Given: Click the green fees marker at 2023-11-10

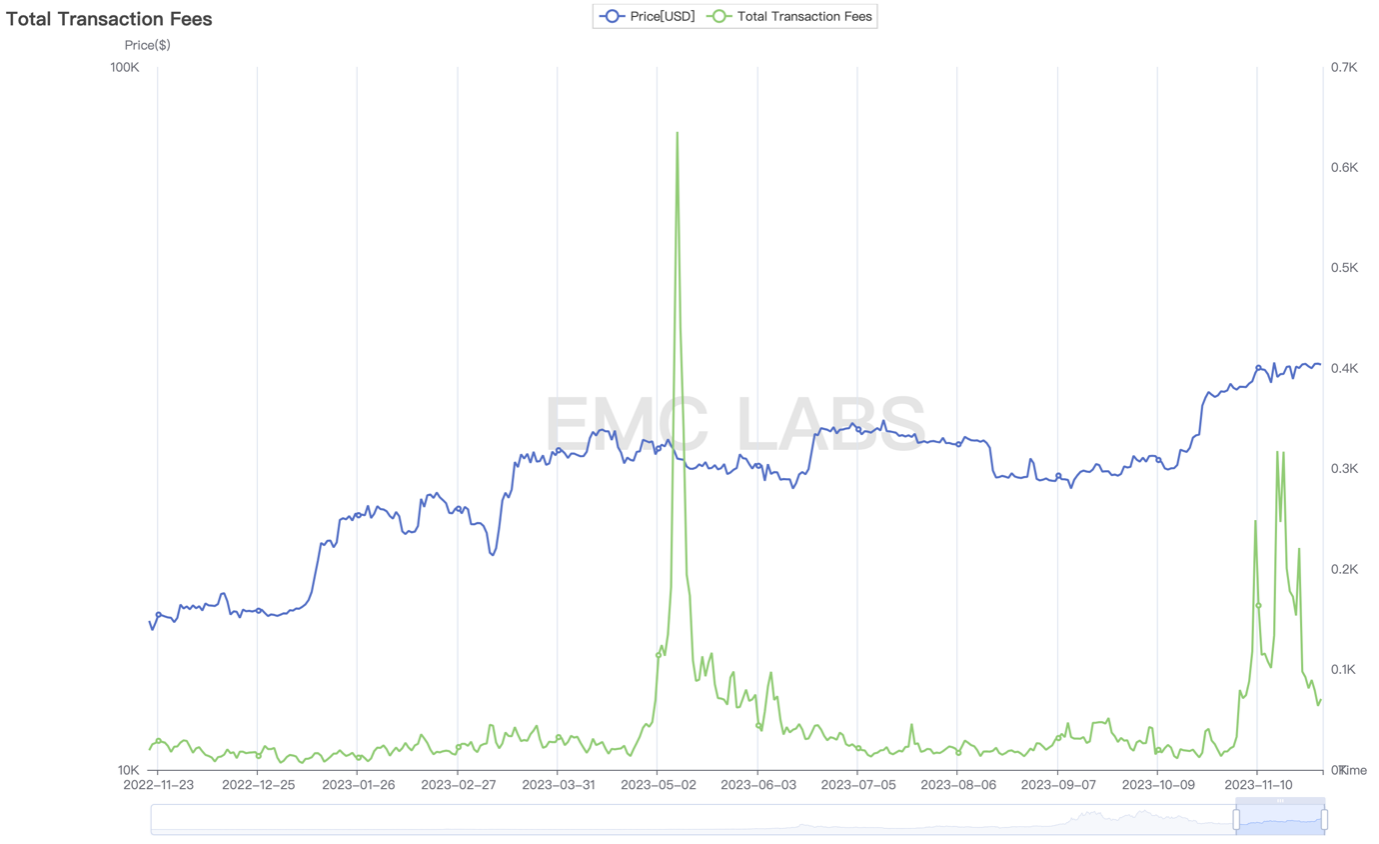Looking at the screenshot, I should [x=1258, y=606].
